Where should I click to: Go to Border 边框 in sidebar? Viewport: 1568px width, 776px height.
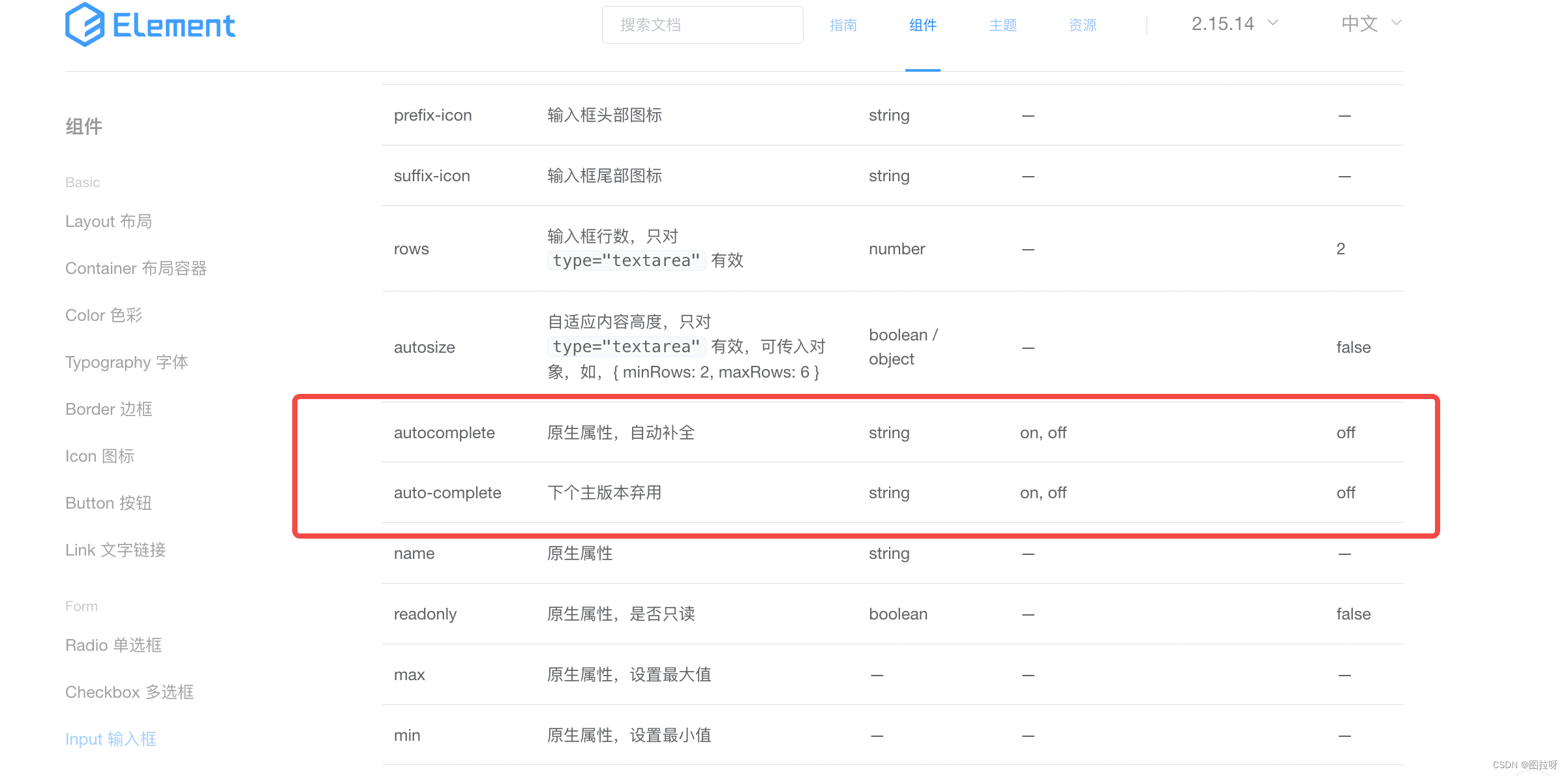(109, 410)
